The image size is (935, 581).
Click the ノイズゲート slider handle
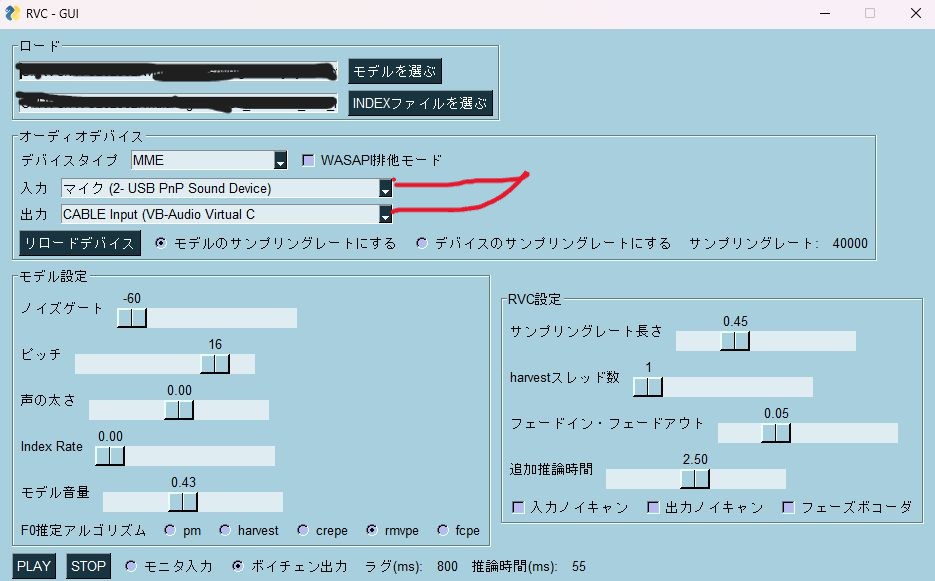click(131, 318)
